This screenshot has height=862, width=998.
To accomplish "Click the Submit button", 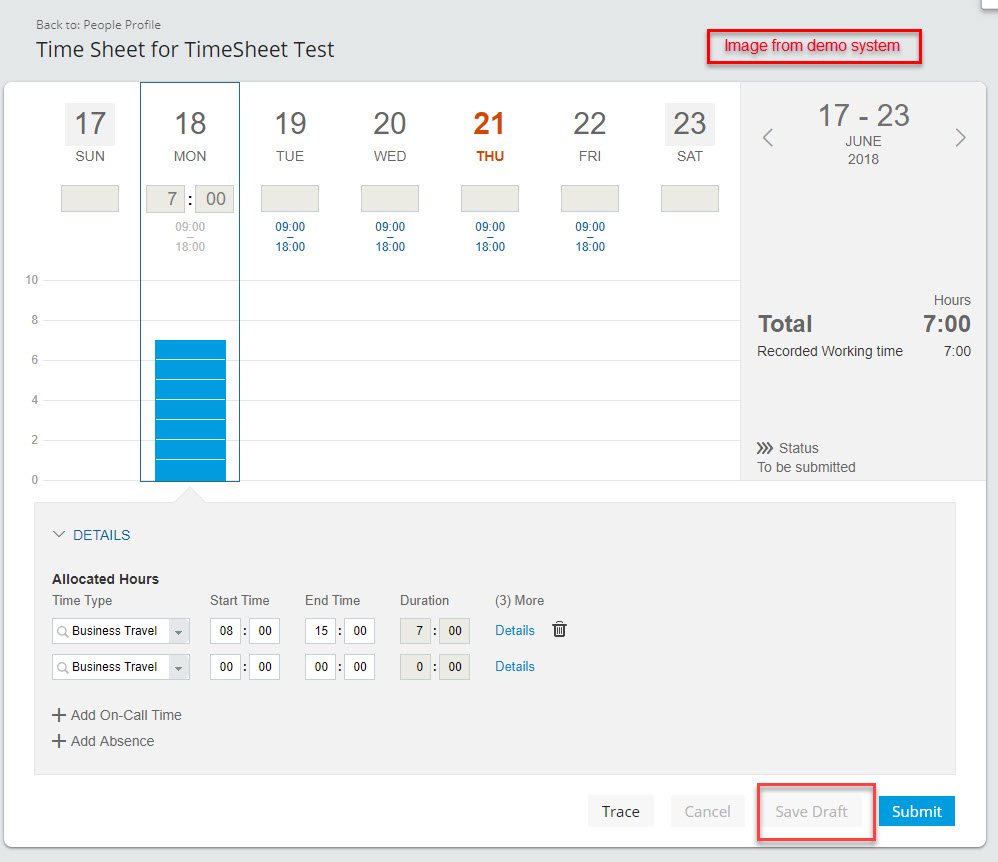I will [917, 811].
